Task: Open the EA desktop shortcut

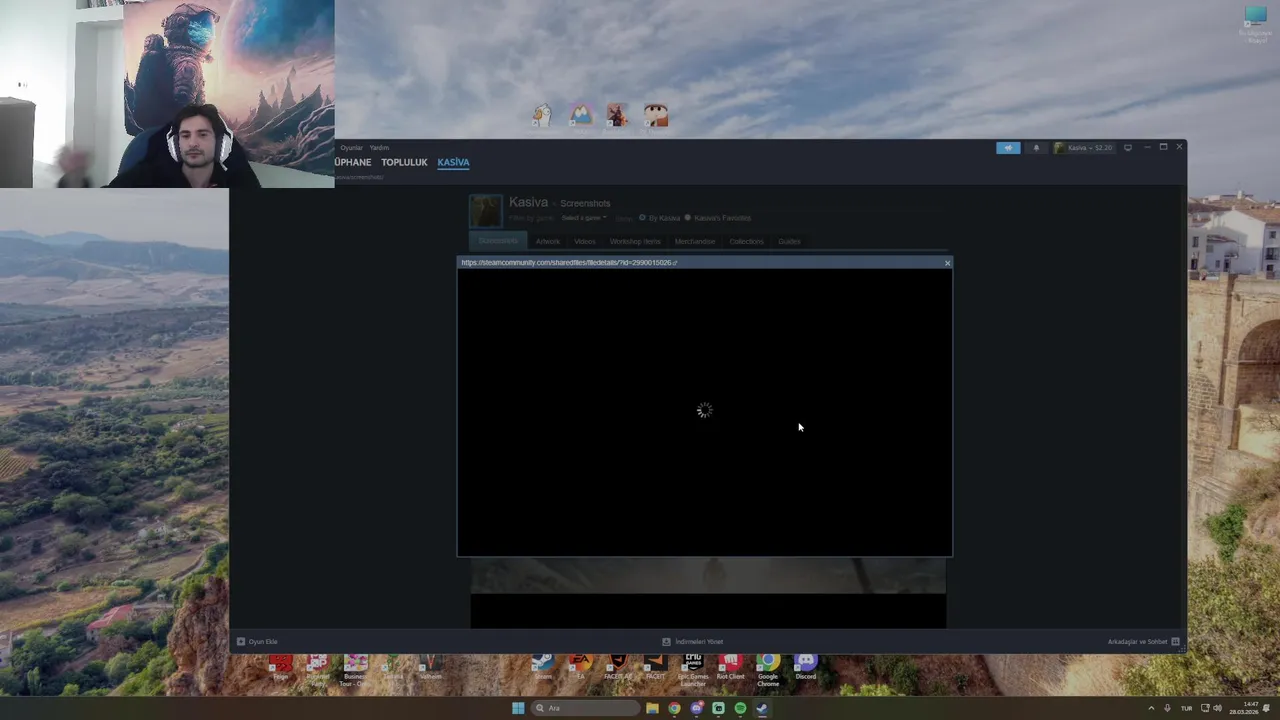Action: tap(580, 666)
